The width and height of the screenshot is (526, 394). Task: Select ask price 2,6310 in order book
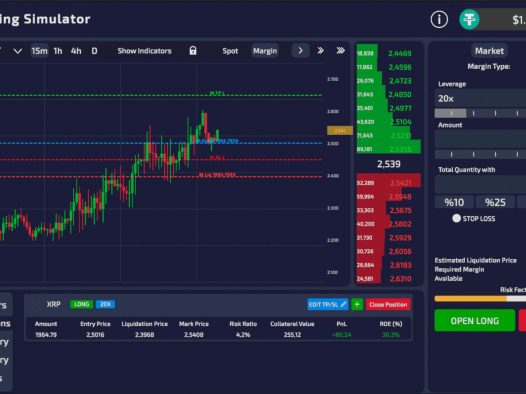click(401, 279)
